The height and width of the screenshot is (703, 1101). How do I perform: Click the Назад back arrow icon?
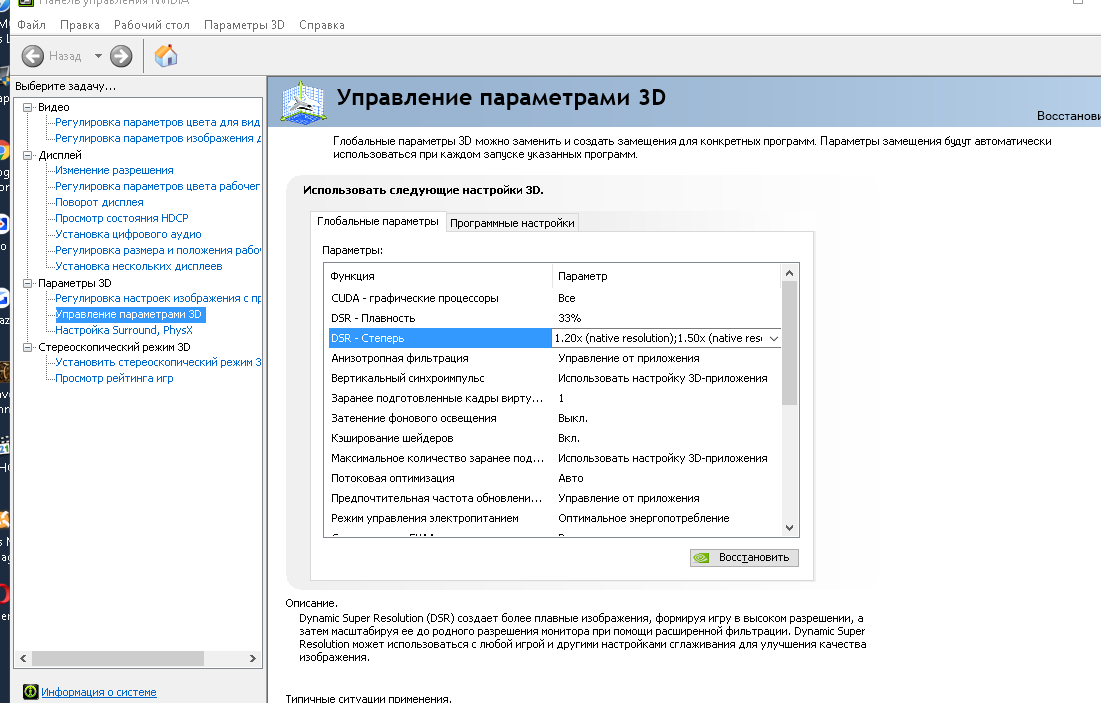(x=33, y=56)
